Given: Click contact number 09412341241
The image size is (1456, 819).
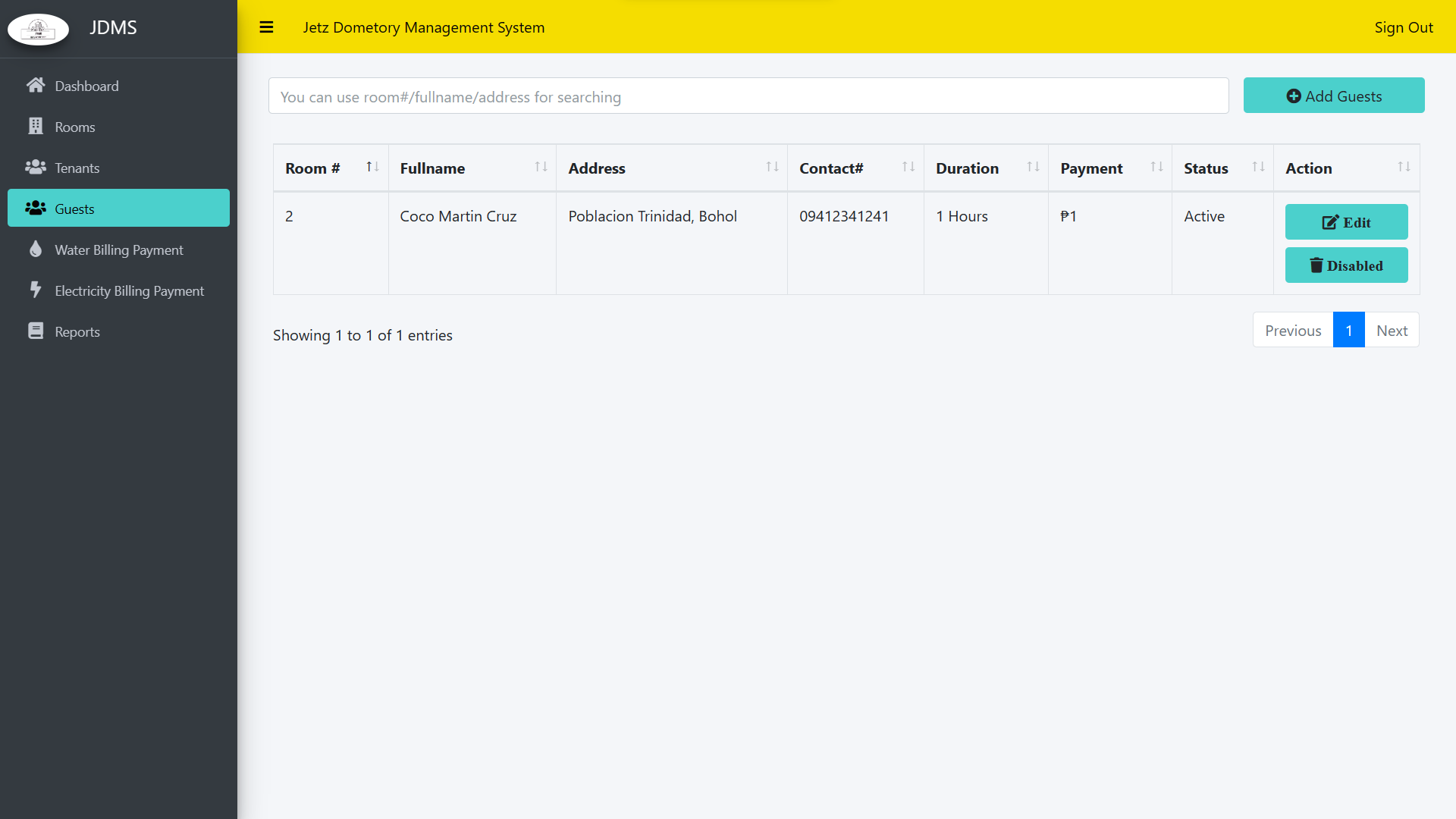Looking at the screenshot, I should [x=843, y=216].
